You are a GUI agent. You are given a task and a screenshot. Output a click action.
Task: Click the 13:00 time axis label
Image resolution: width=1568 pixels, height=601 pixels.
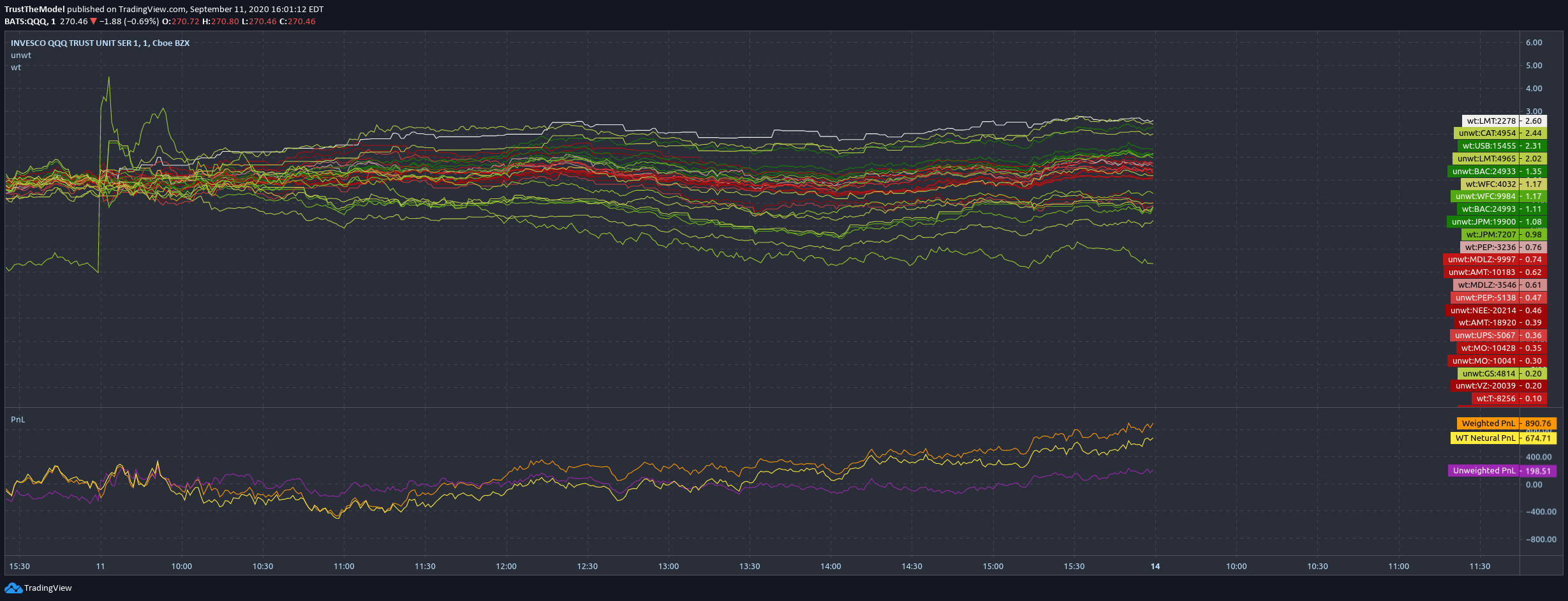coord(669,567)
